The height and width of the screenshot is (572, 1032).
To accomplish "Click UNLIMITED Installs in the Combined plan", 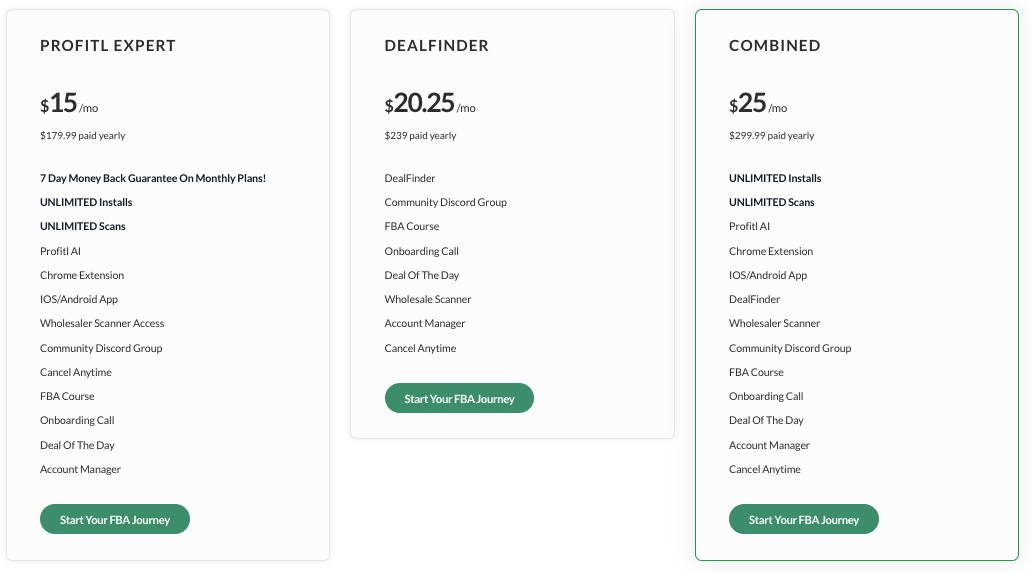I will (x=775, y=178).
